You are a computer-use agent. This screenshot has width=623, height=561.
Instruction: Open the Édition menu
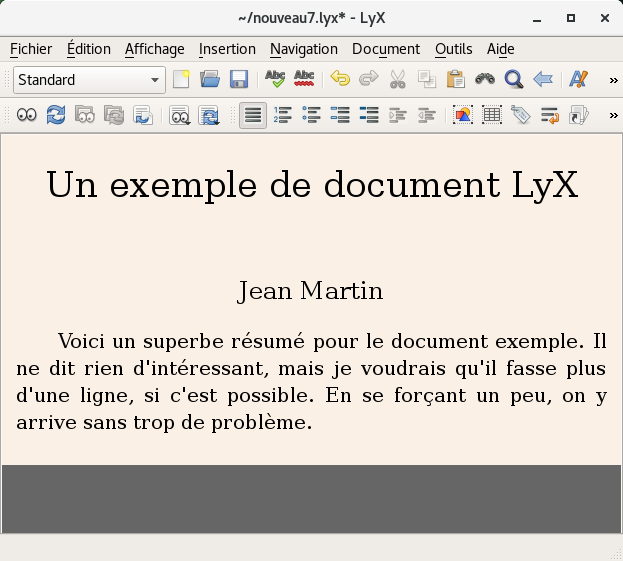[x=89, y=49]
